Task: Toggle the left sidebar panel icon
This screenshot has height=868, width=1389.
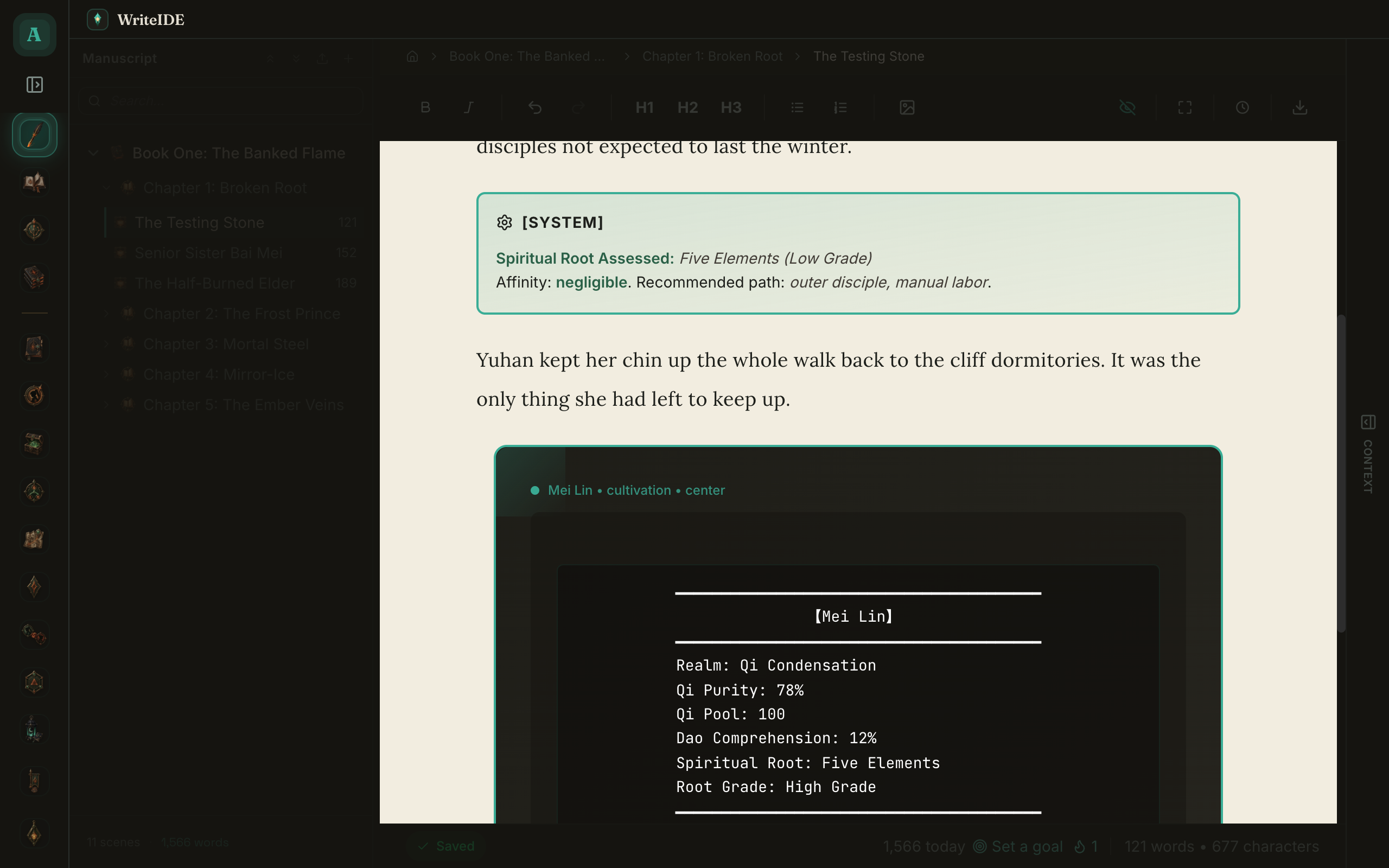Action: [34, 85]
